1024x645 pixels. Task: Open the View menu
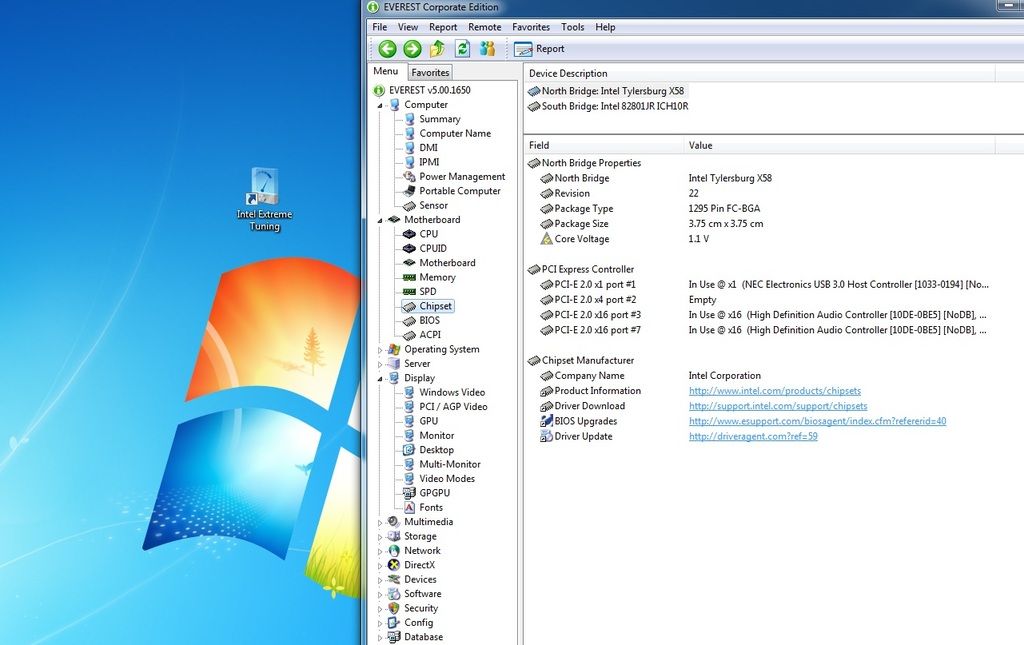pos(408,27)
